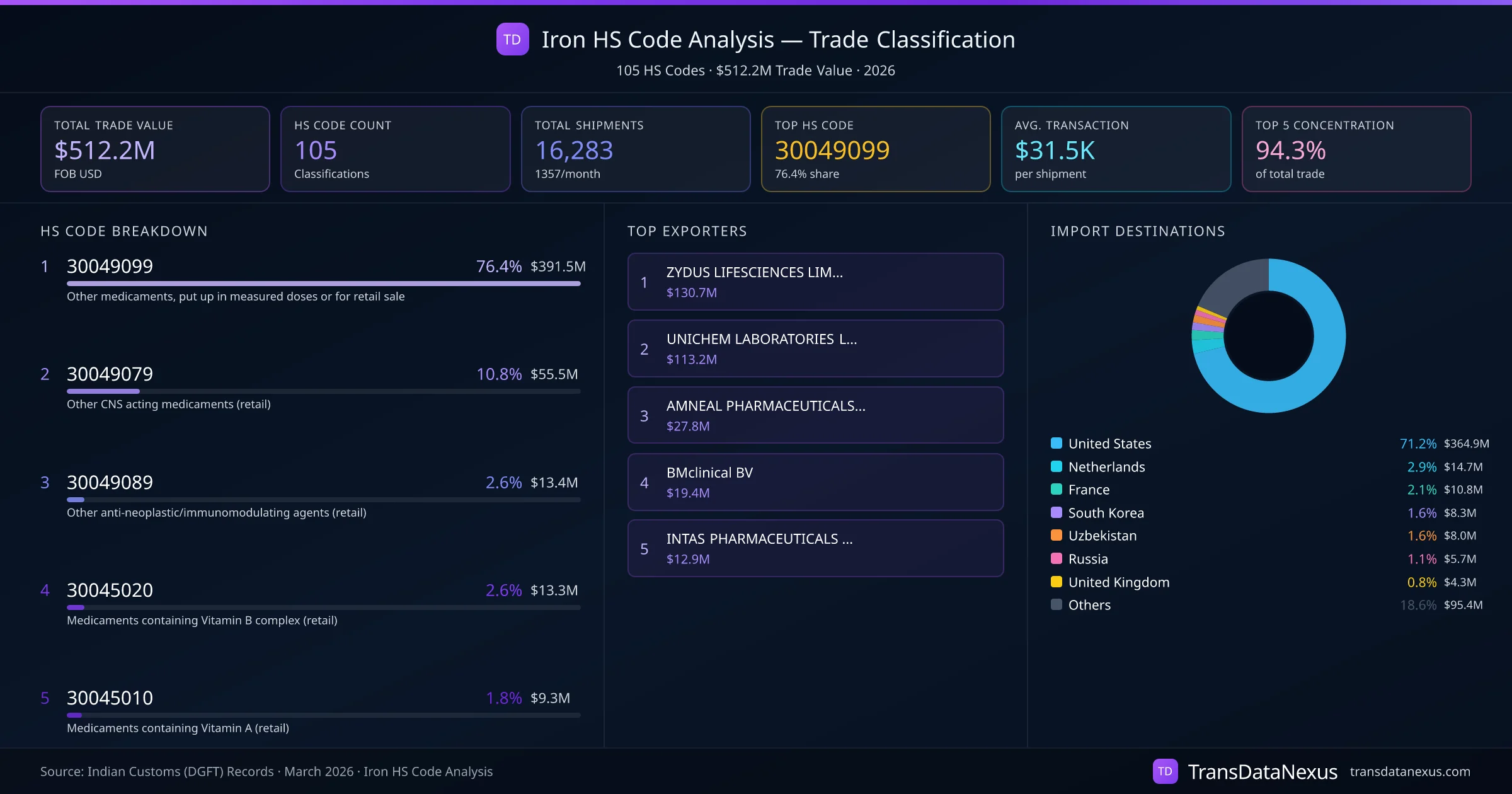The height and width of the screenshot is (794, 1512).
Task: Click the Top 5 Concentration card
Action: click(x=1356, y=149)
